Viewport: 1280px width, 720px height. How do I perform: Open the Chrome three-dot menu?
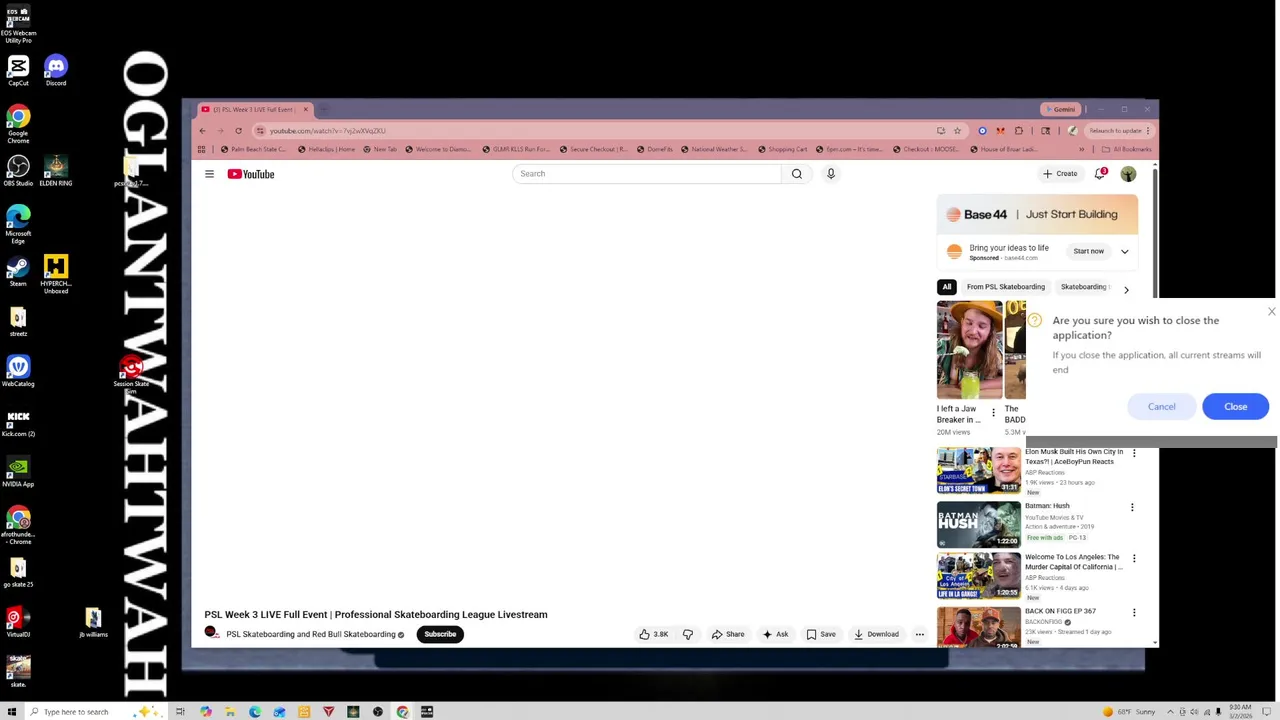pyautogui.click(x=1149, y=131)
